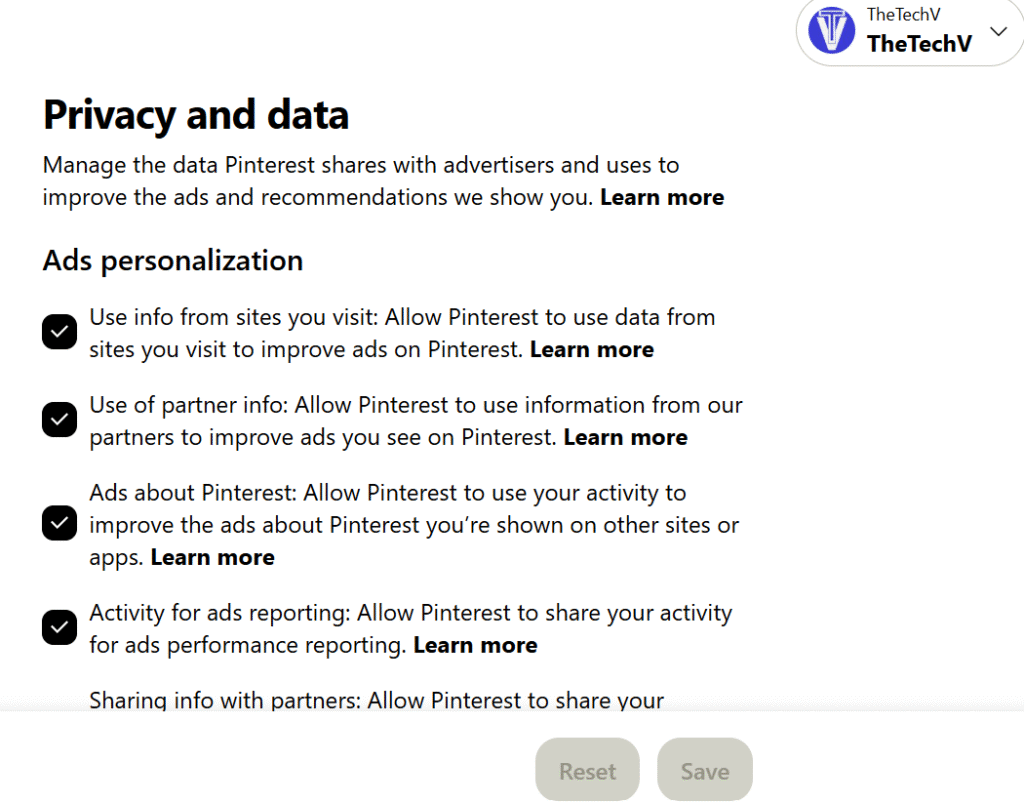Uncheck 'Activity for ads reporting' checkbox
This screenshot has width=1024, height=803.
[59, 627]
